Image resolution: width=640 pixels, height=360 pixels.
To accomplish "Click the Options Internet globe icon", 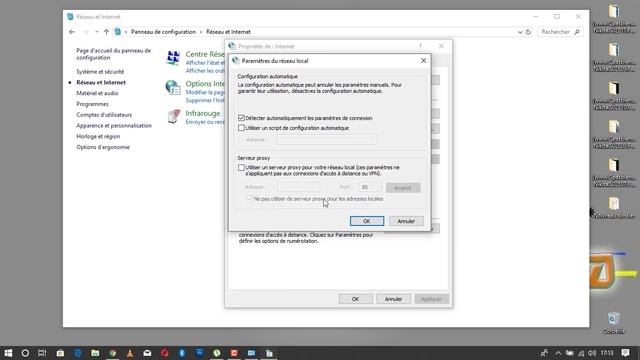I will [x=173, y=87].
